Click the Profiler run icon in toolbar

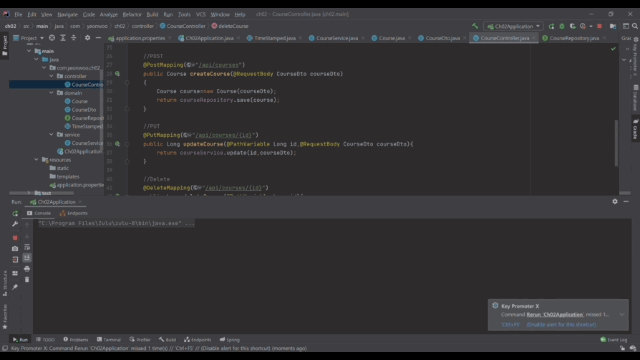583,26
